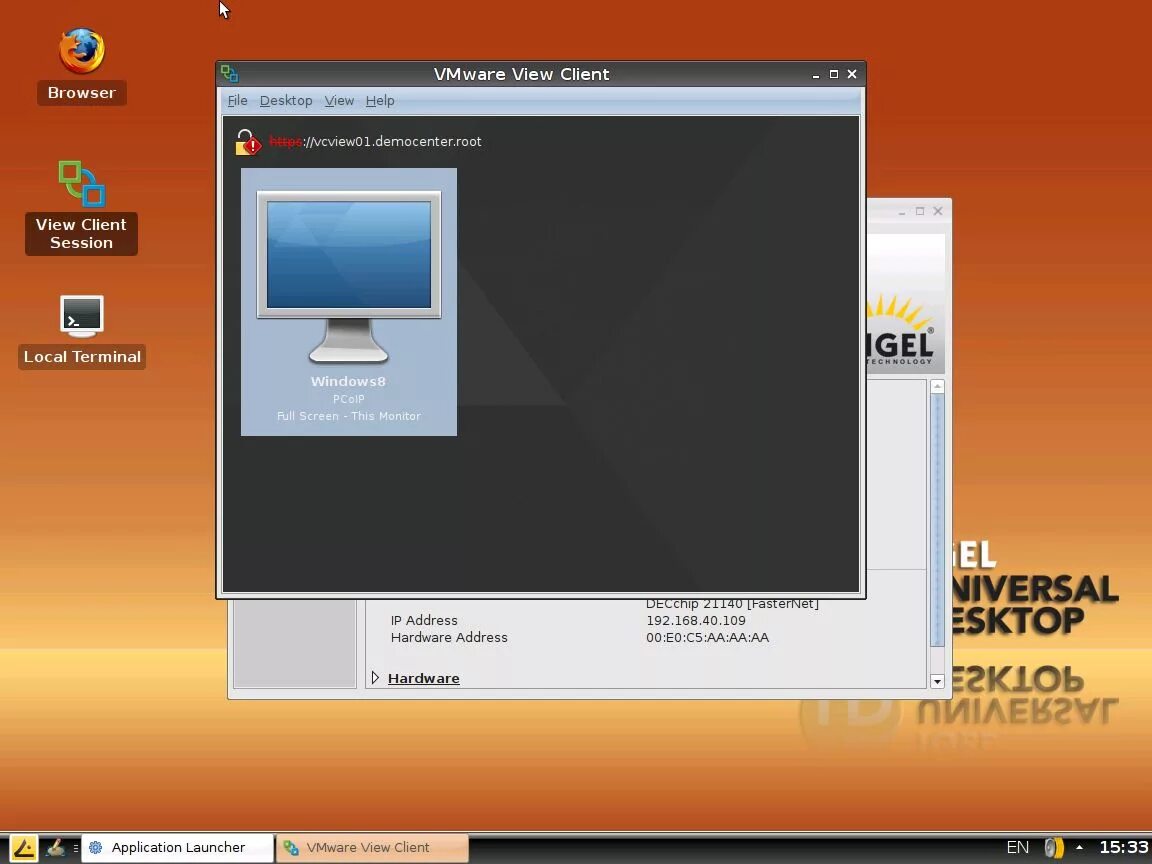Launch the View Client Session desktop icon
The height and width of the screenshot is (864, 1152).
coord(82,184)
